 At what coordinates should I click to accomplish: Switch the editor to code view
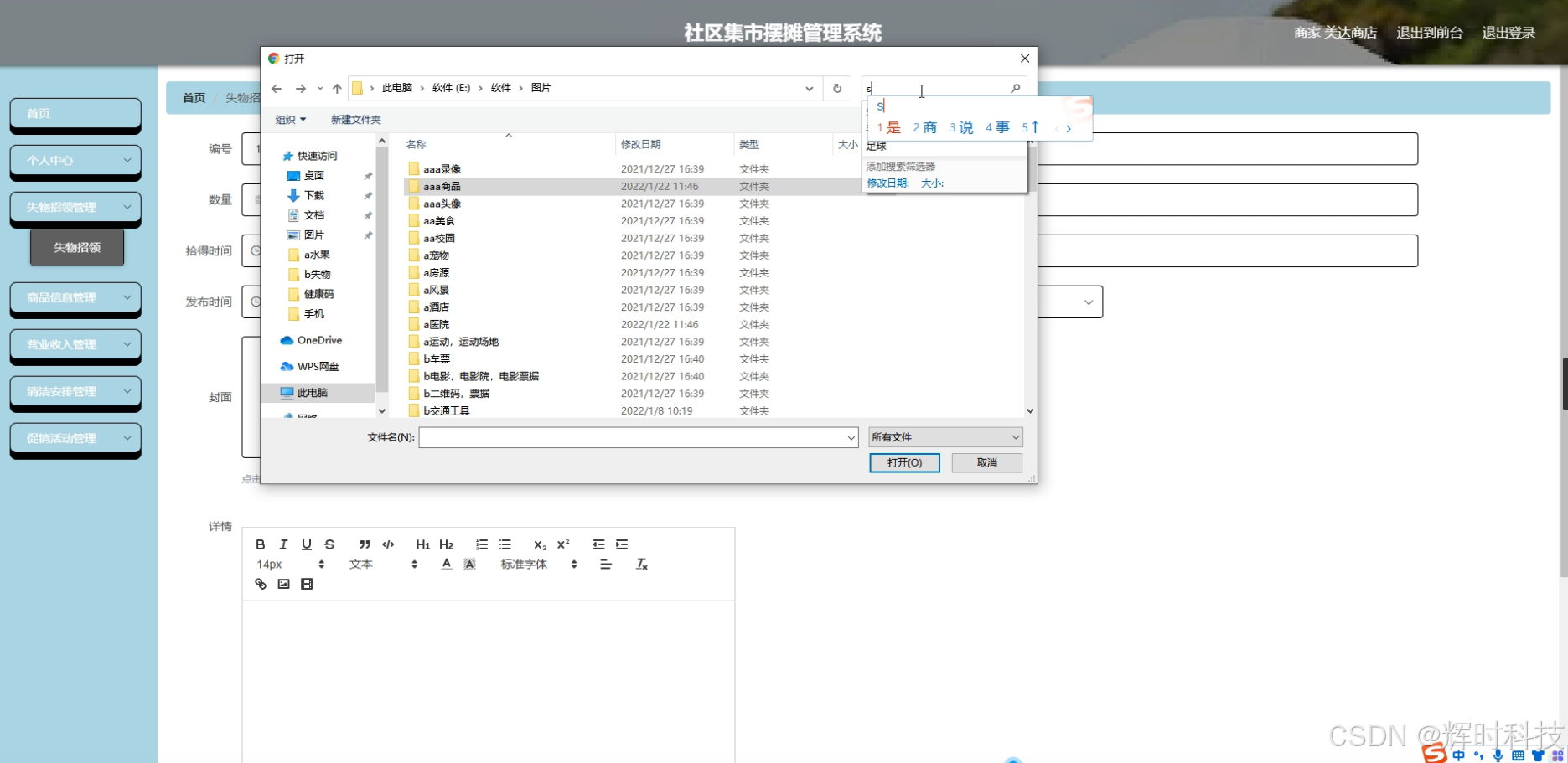coord(387,544)
